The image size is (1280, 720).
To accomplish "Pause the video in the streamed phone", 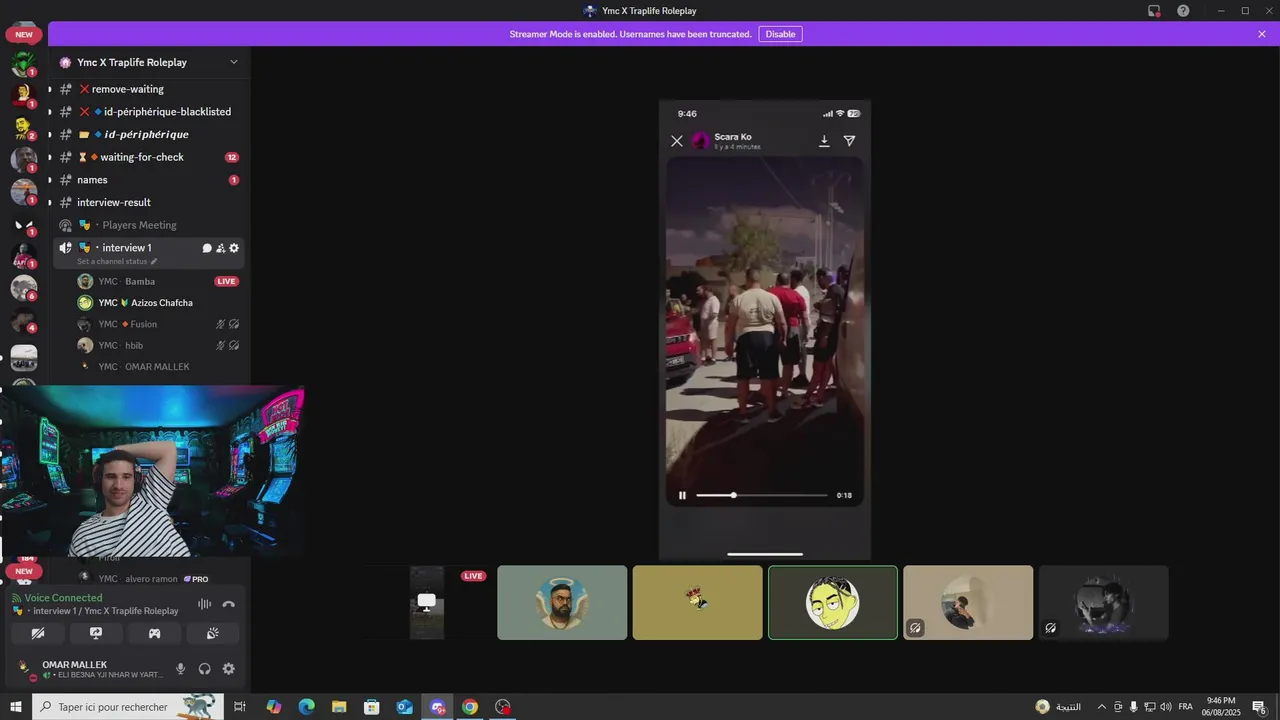I will [x=683, y=495].
